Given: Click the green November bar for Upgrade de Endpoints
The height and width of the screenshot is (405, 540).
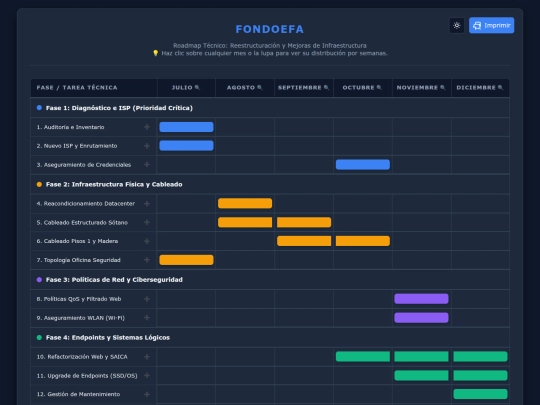Looking at the screenshot, I should [x=422, y=375].
